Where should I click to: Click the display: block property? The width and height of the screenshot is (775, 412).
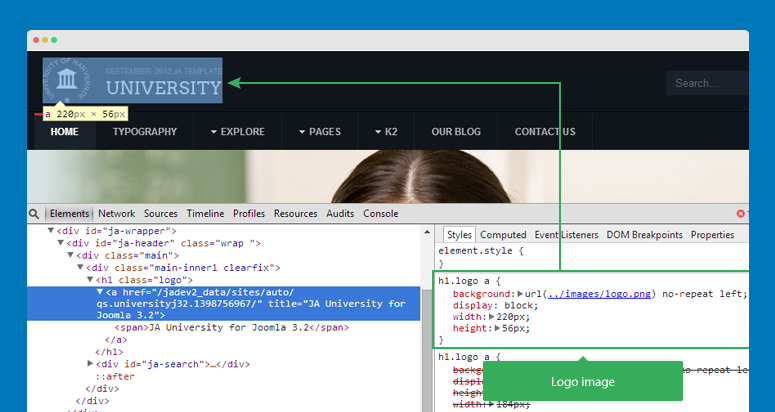click(x=495, y=305)
